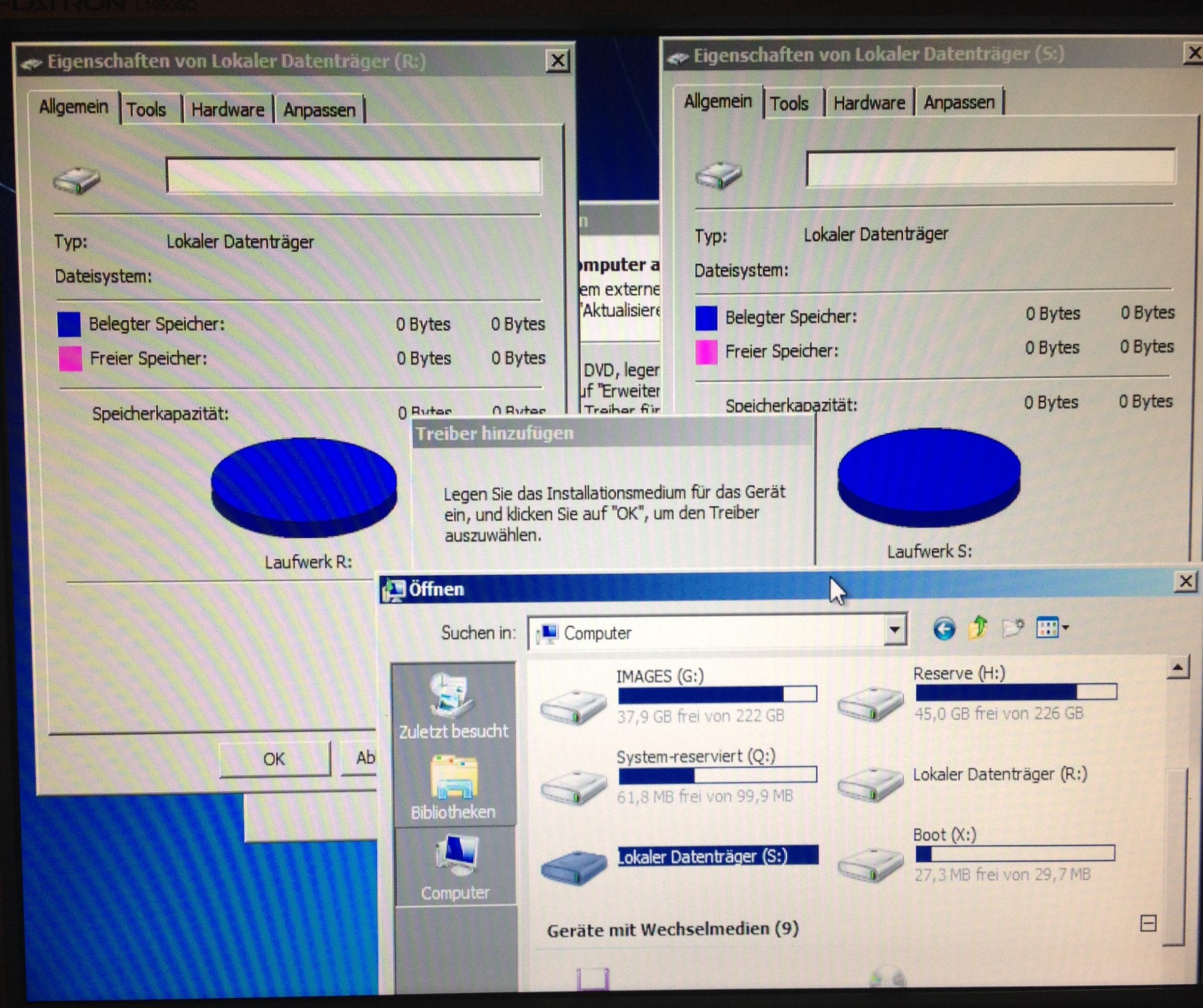The image size is (1203, 1008).
Task: Switch to Hardware tab in R: properties
Action: [228, 110]
